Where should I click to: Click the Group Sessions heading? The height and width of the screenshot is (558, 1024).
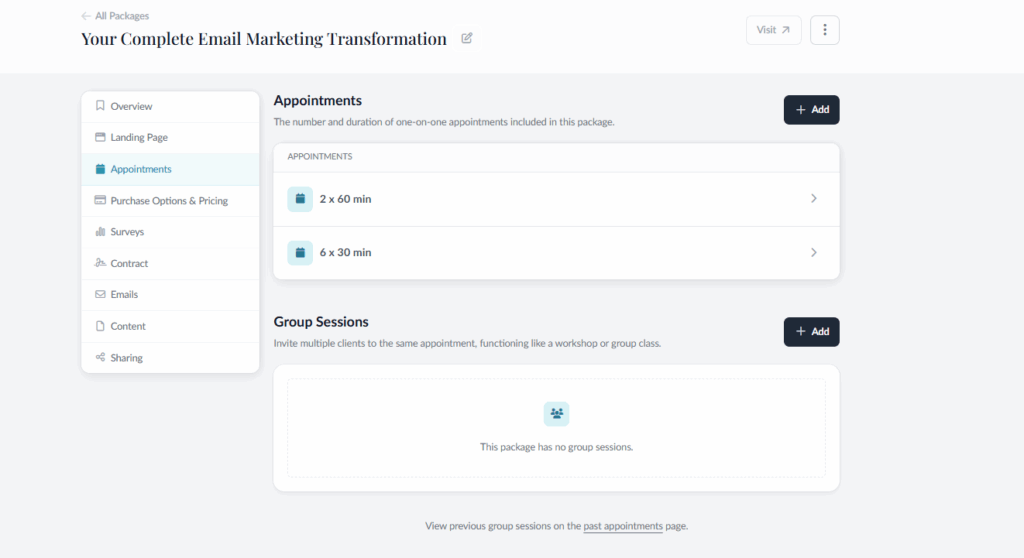pos(321,321)
